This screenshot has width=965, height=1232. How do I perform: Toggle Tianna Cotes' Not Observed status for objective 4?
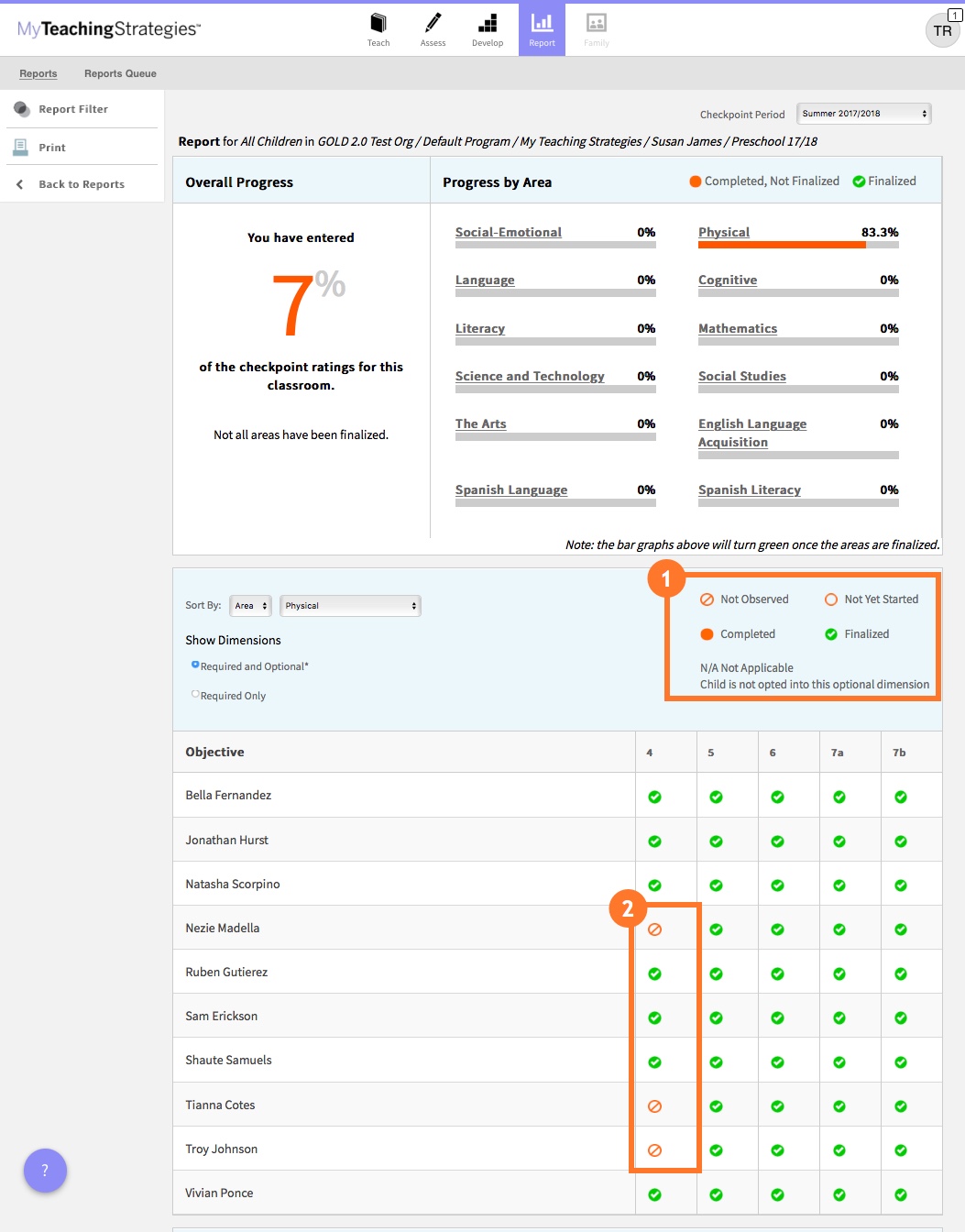pyautogui.click(x=654, y=1105)
